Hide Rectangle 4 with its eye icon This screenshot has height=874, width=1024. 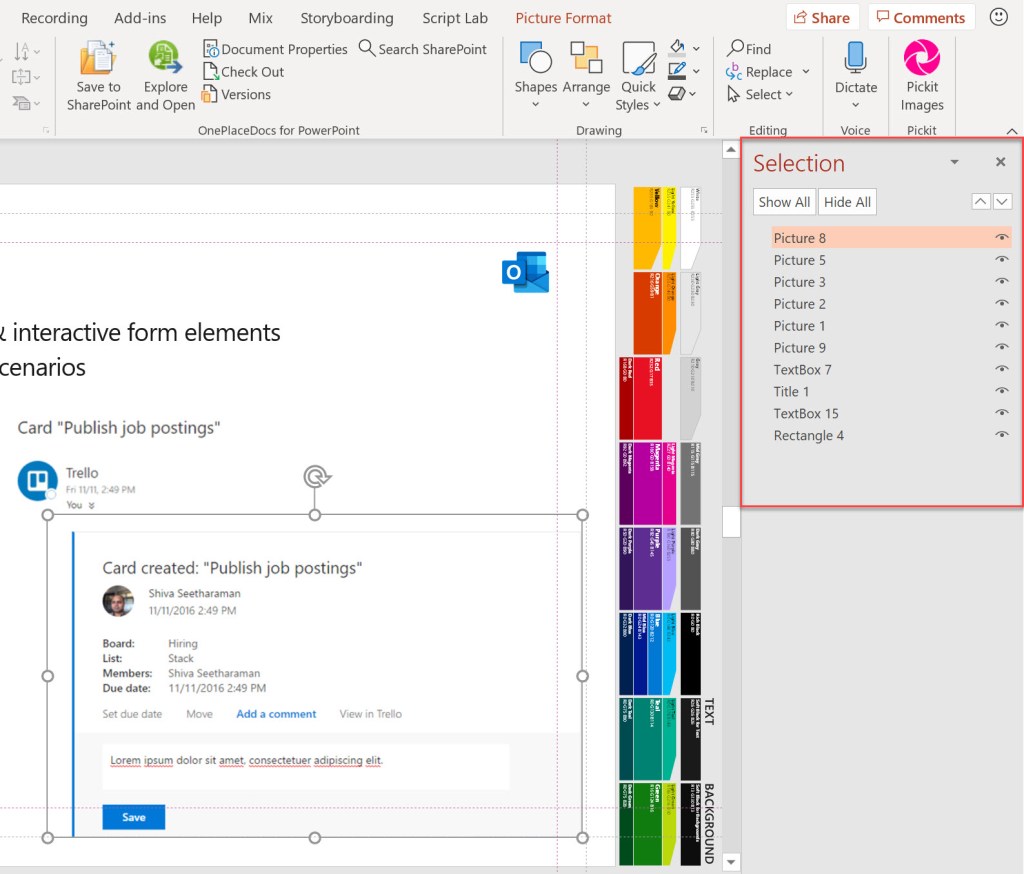click(x=1001, y=434)
